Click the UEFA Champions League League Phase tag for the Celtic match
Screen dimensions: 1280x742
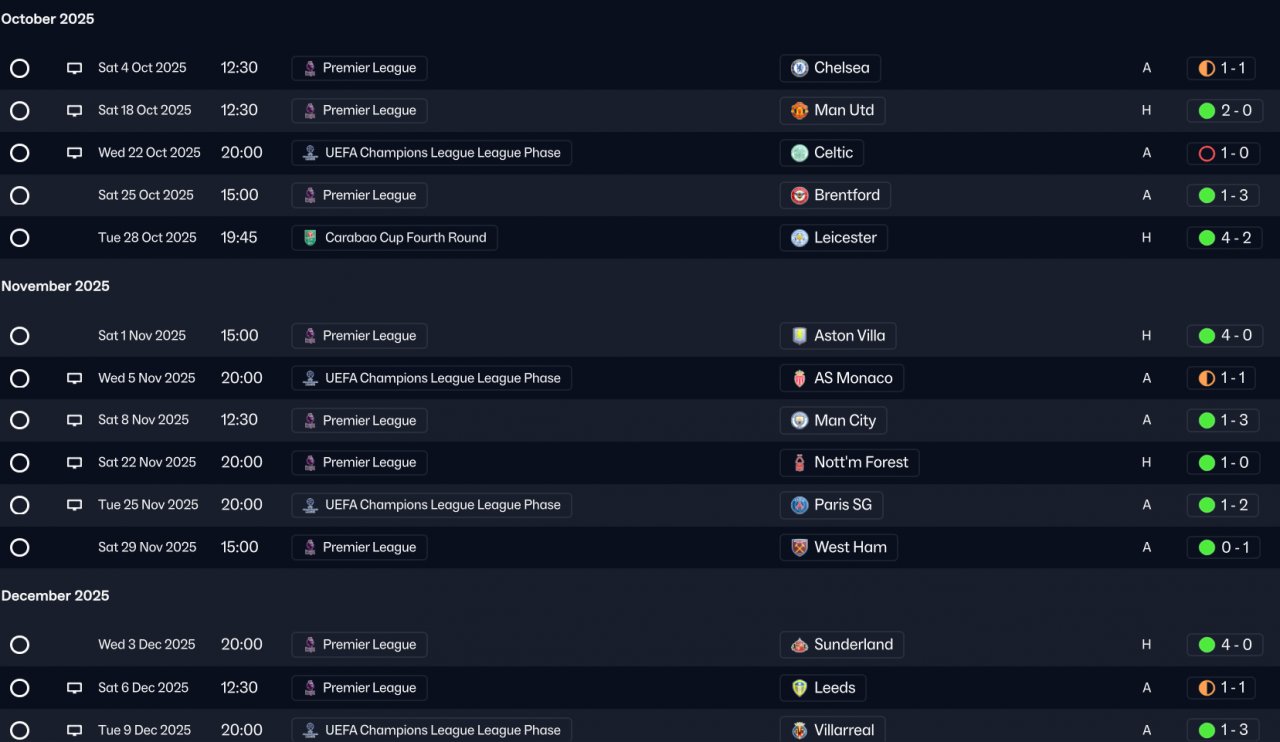click(x=432, y=153)
